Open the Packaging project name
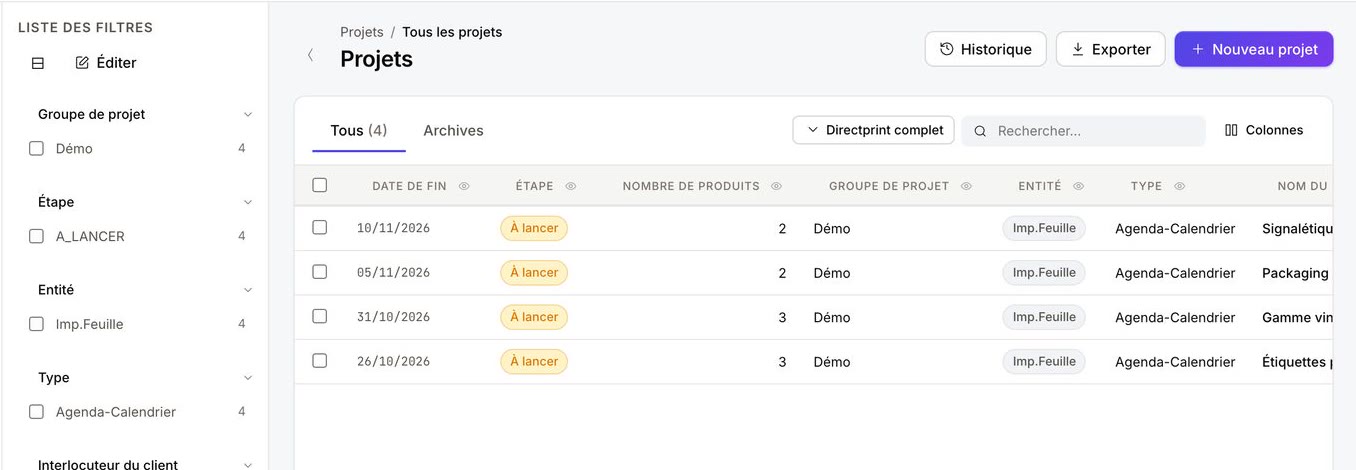 pos(1295,273)
